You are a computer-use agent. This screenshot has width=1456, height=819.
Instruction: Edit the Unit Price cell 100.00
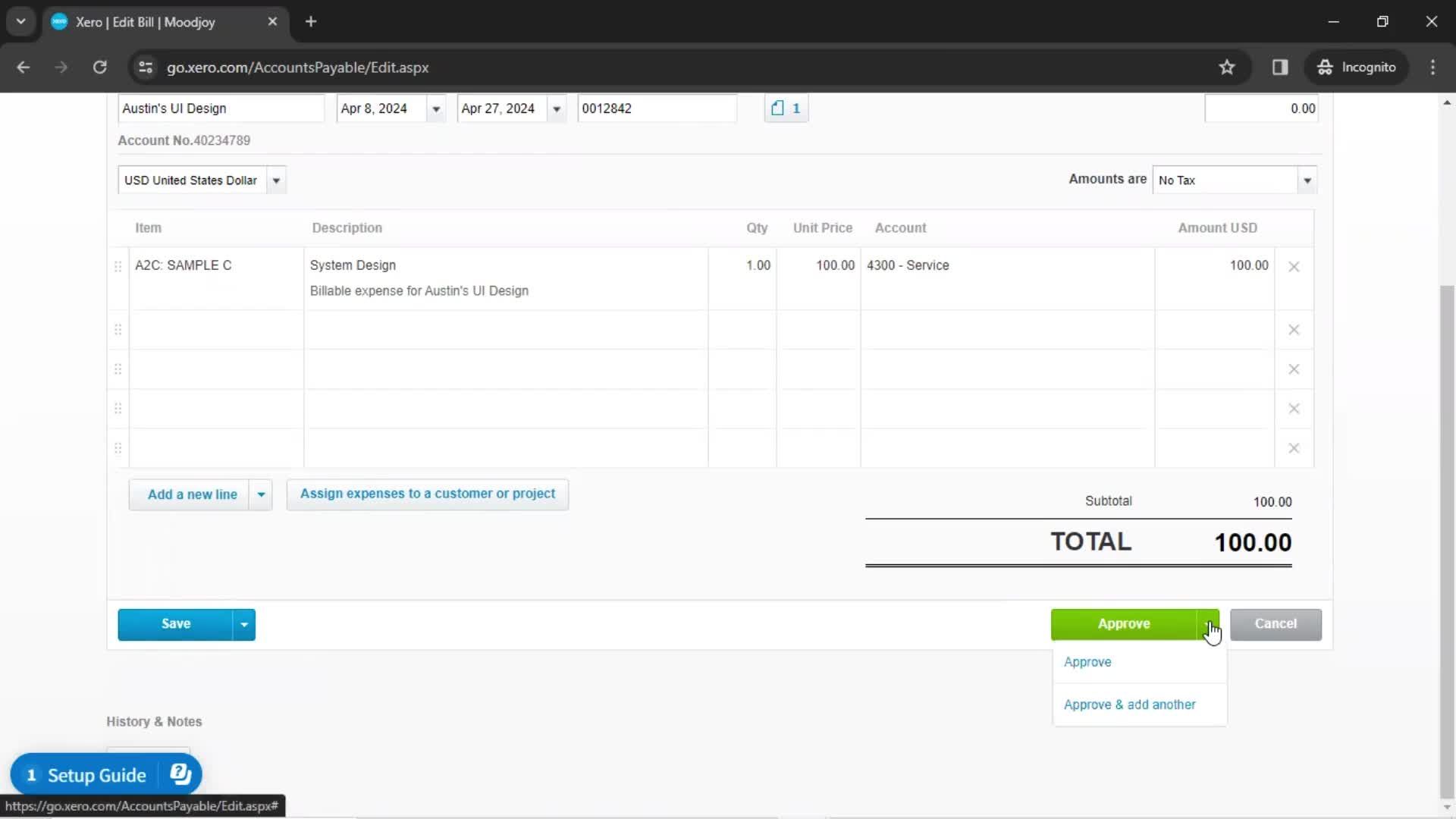(x=818, y=278)
